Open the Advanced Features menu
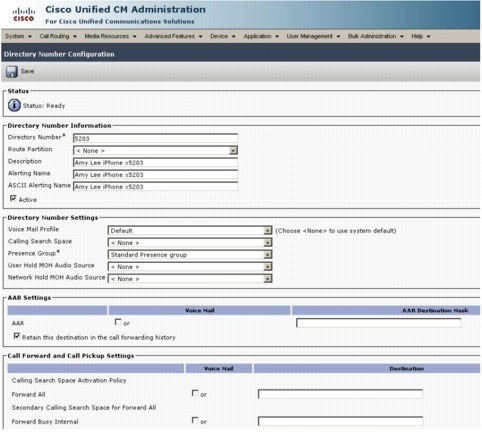The width and height of the screenshot is (482, 432). pos(173,36)
